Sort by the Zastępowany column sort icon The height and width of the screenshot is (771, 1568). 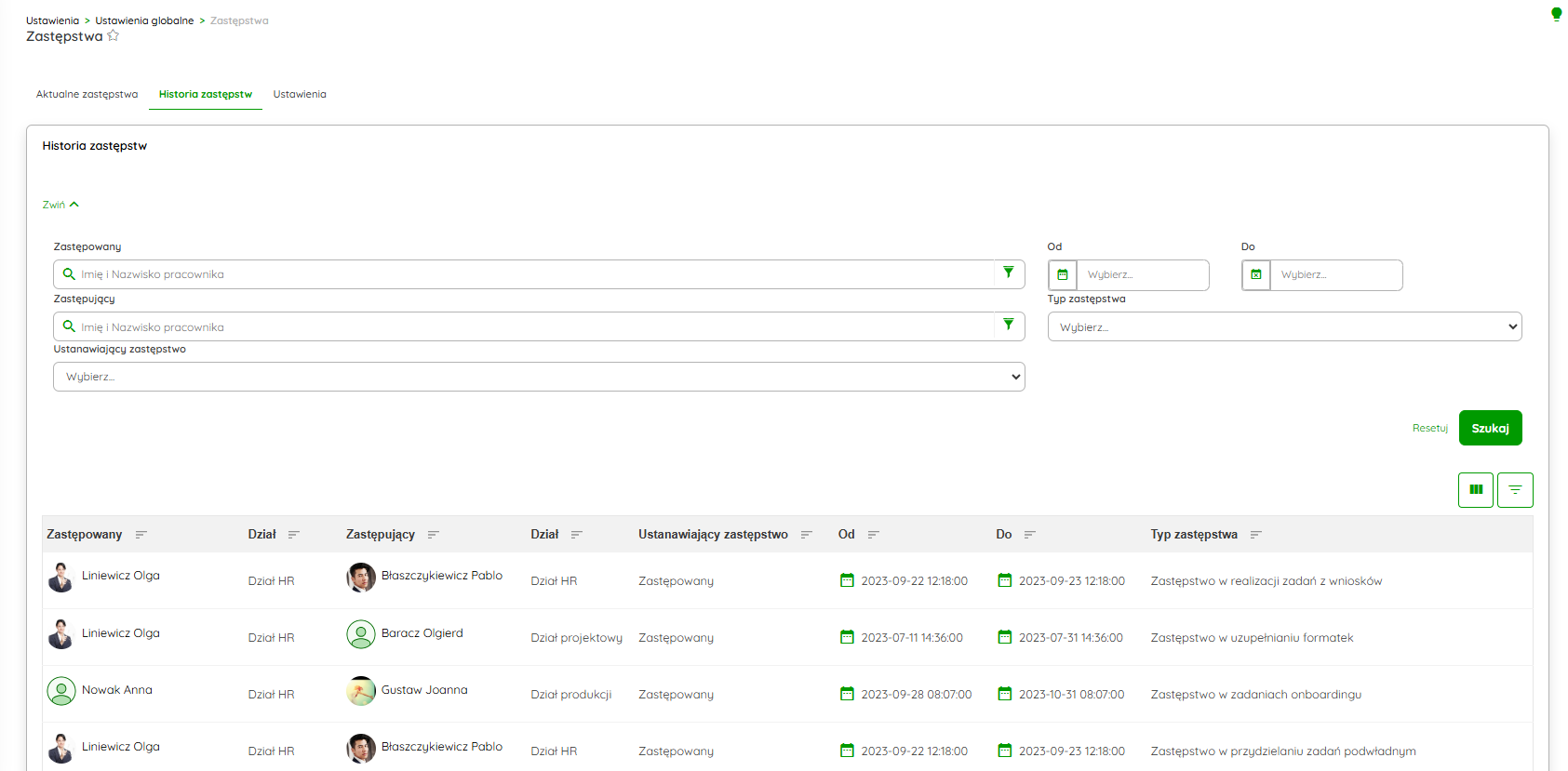(x=141, y=535)
